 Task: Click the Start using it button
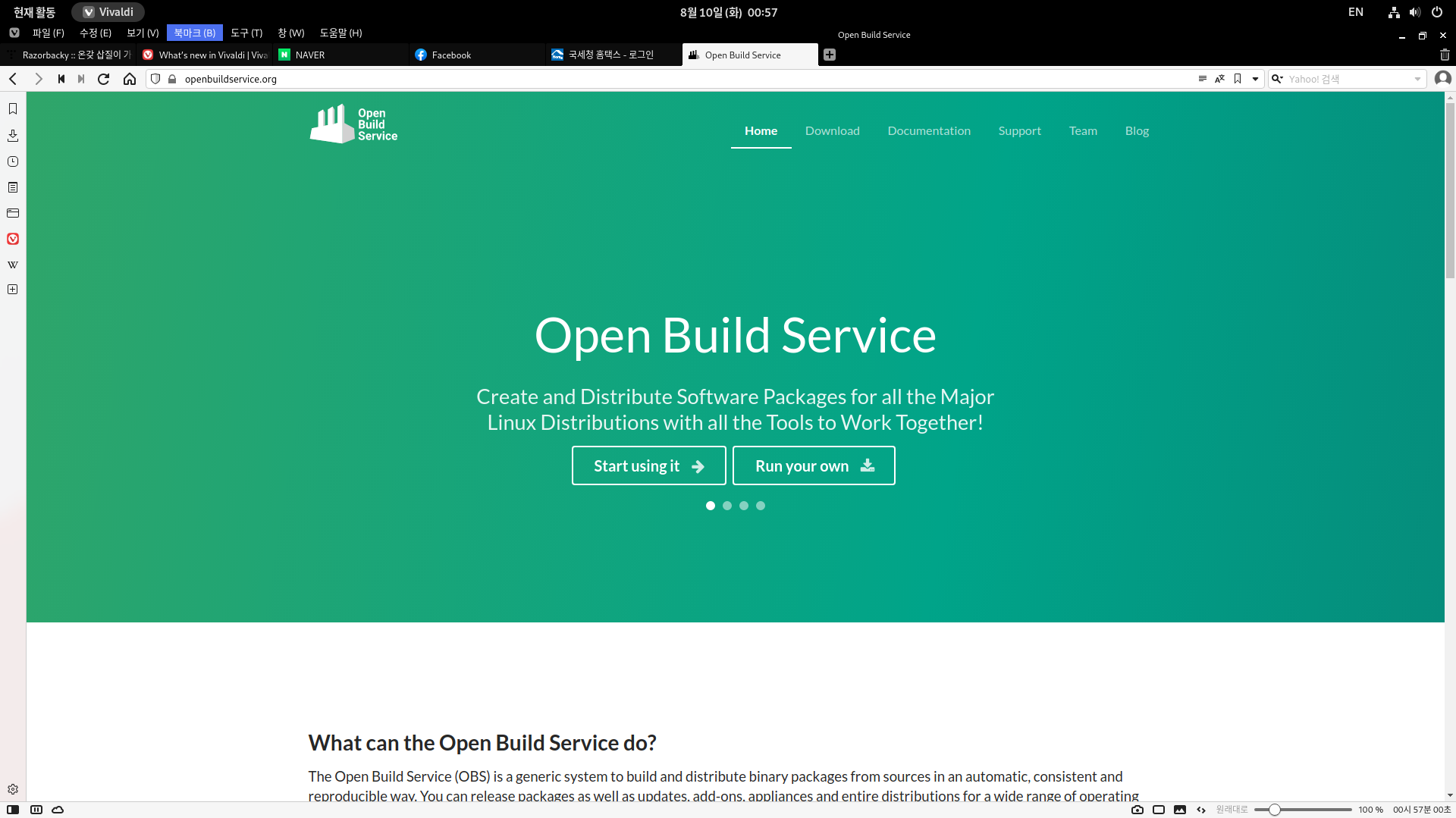click(x=649, y=465)
